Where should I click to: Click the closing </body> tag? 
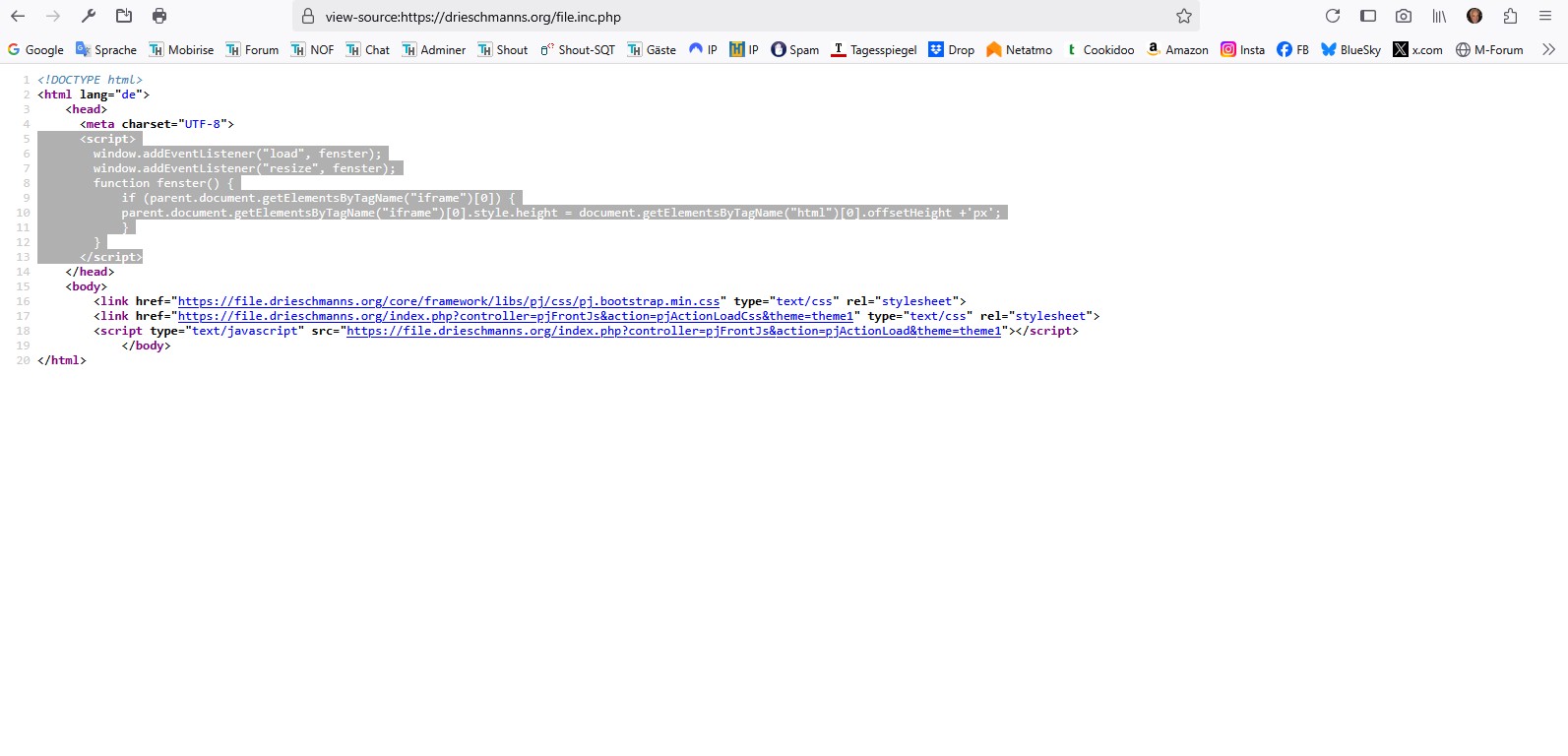(x=147, y=346)
